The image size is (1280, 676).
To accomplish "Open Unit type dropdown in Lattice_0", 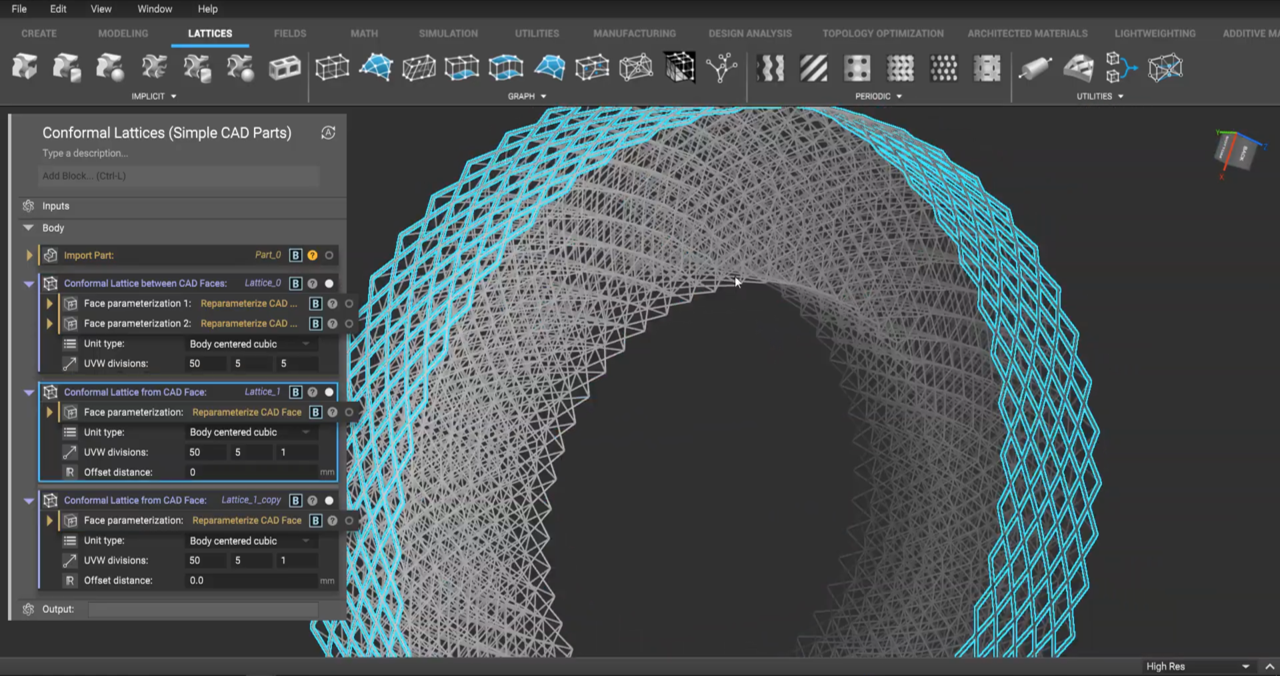I will coord(250,344).
